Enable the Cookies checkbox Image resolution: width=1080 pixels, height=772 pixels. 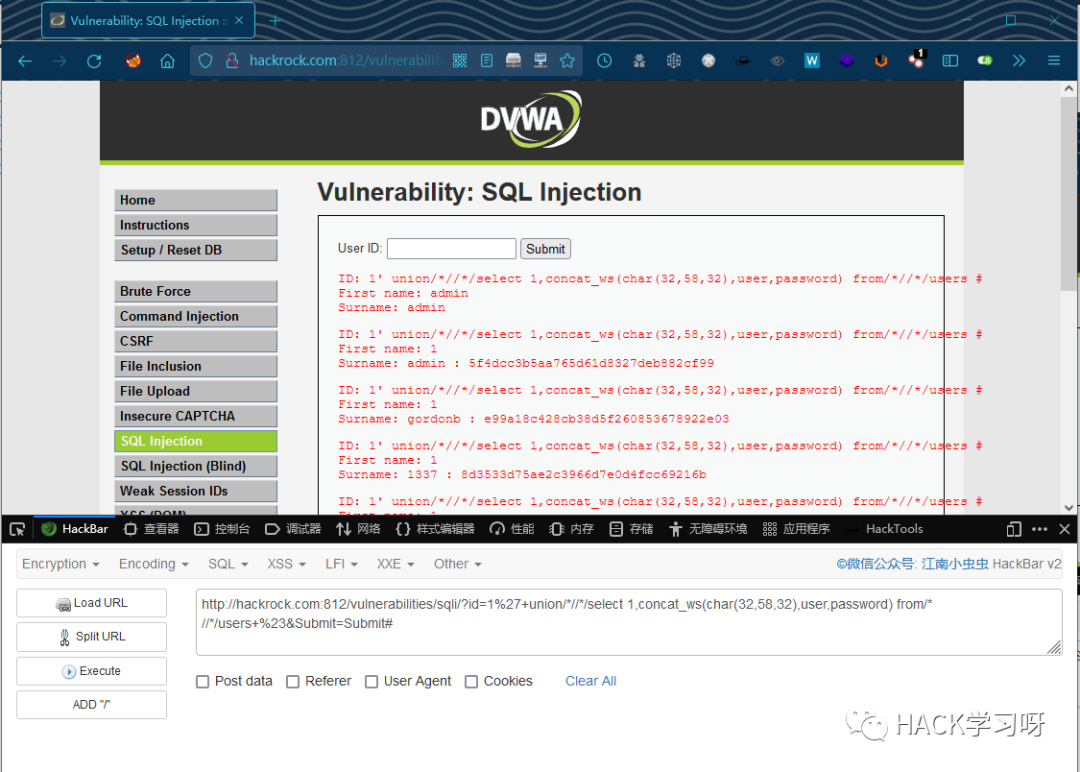tap(471, 682)
